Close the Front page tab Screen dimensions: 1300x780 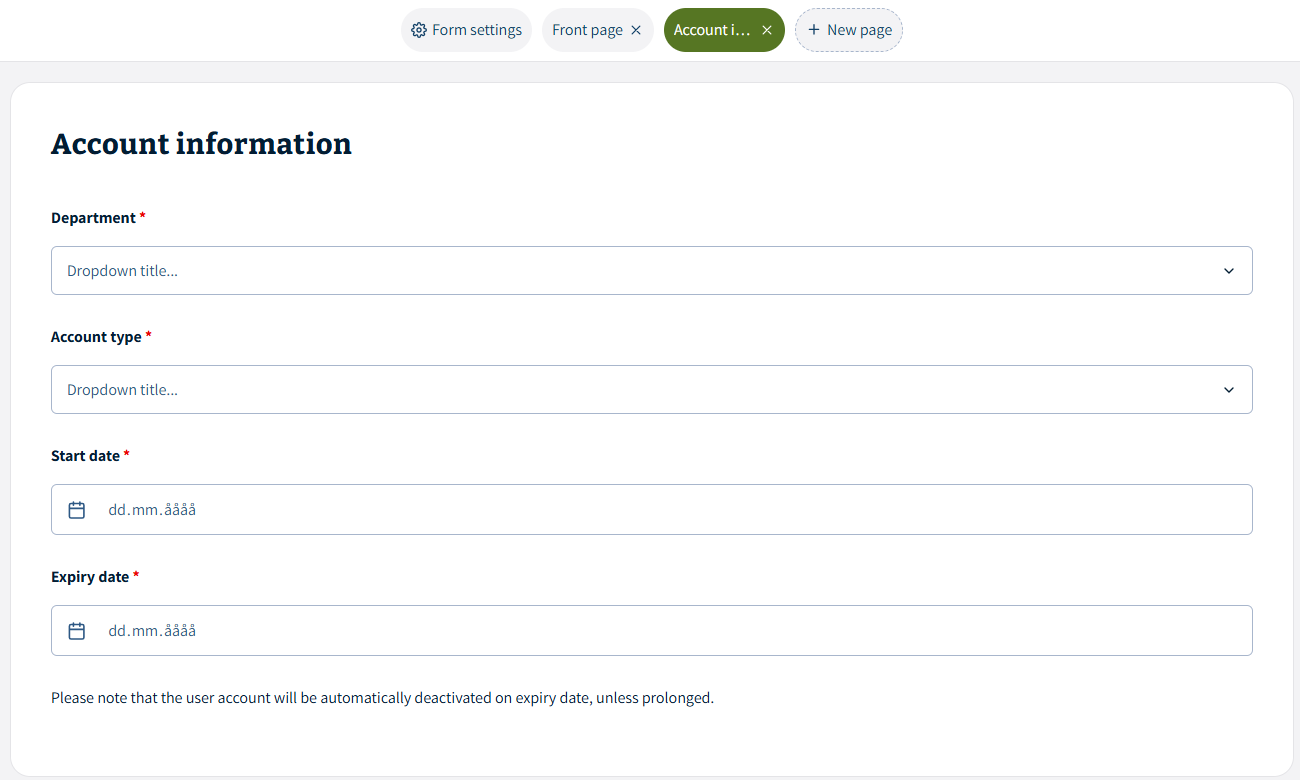[636, 30]
